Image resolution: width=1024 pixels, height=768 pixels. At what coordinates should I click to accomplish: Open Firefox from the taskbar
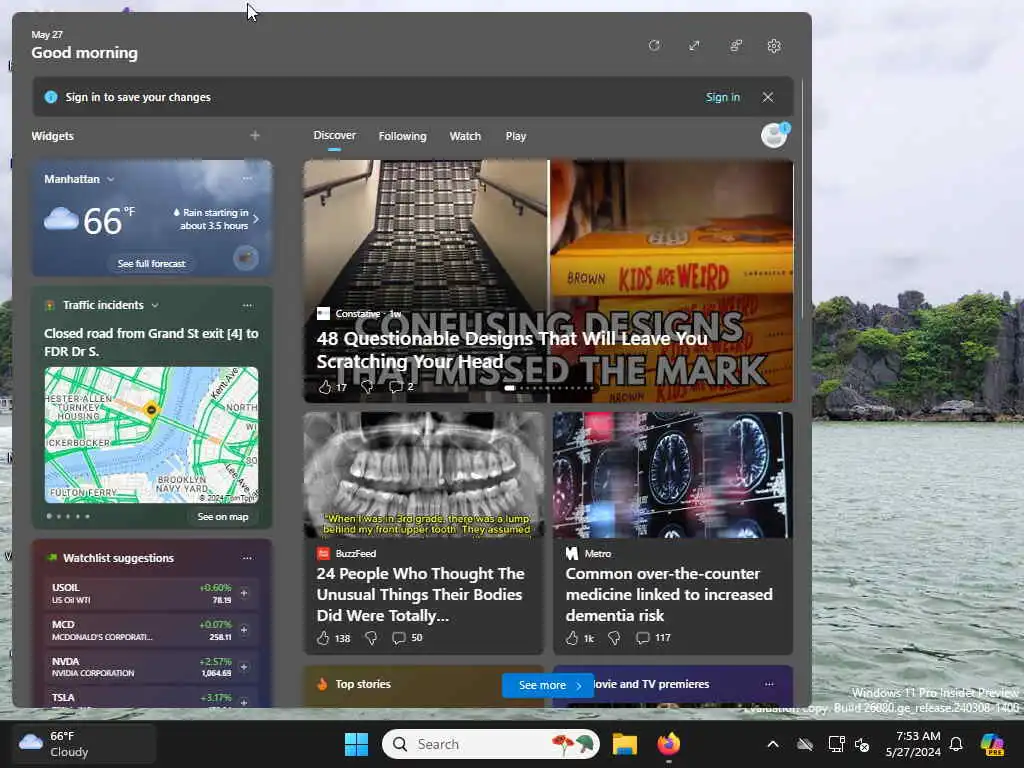[x=669, y=744]
